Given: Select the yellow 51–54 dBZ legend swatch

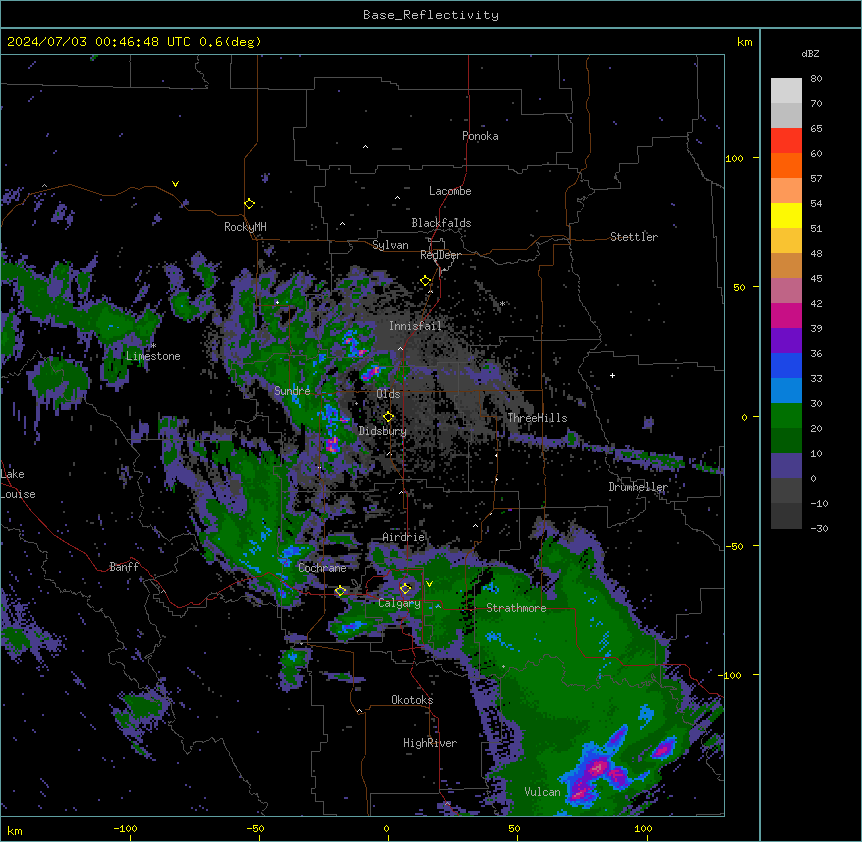Looking at the screenshot, I should pos(786,215).
